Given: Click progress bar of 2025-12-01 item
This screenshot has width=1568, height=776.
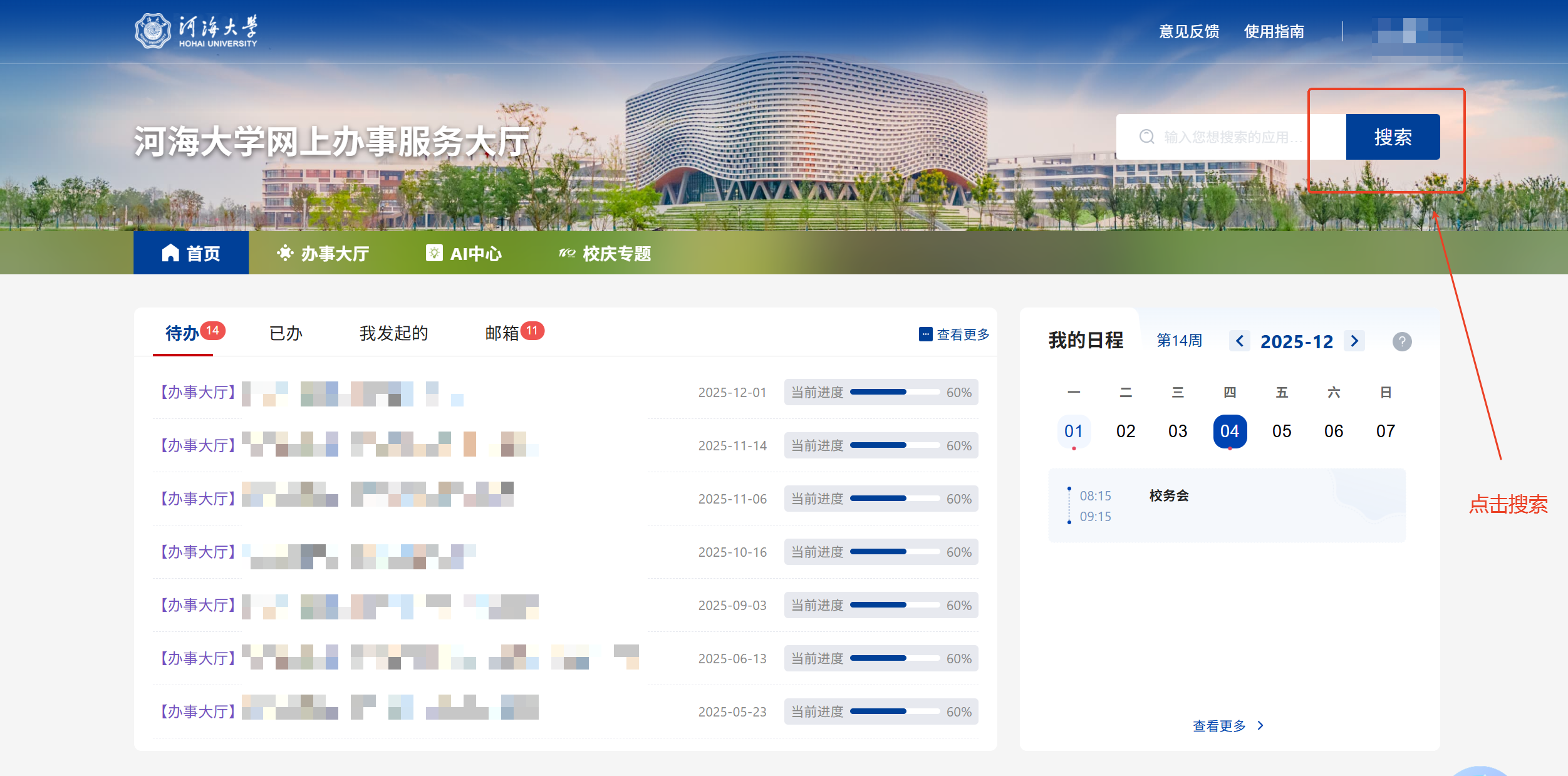Looking at the screenshot, I should [x=894, y=392].
